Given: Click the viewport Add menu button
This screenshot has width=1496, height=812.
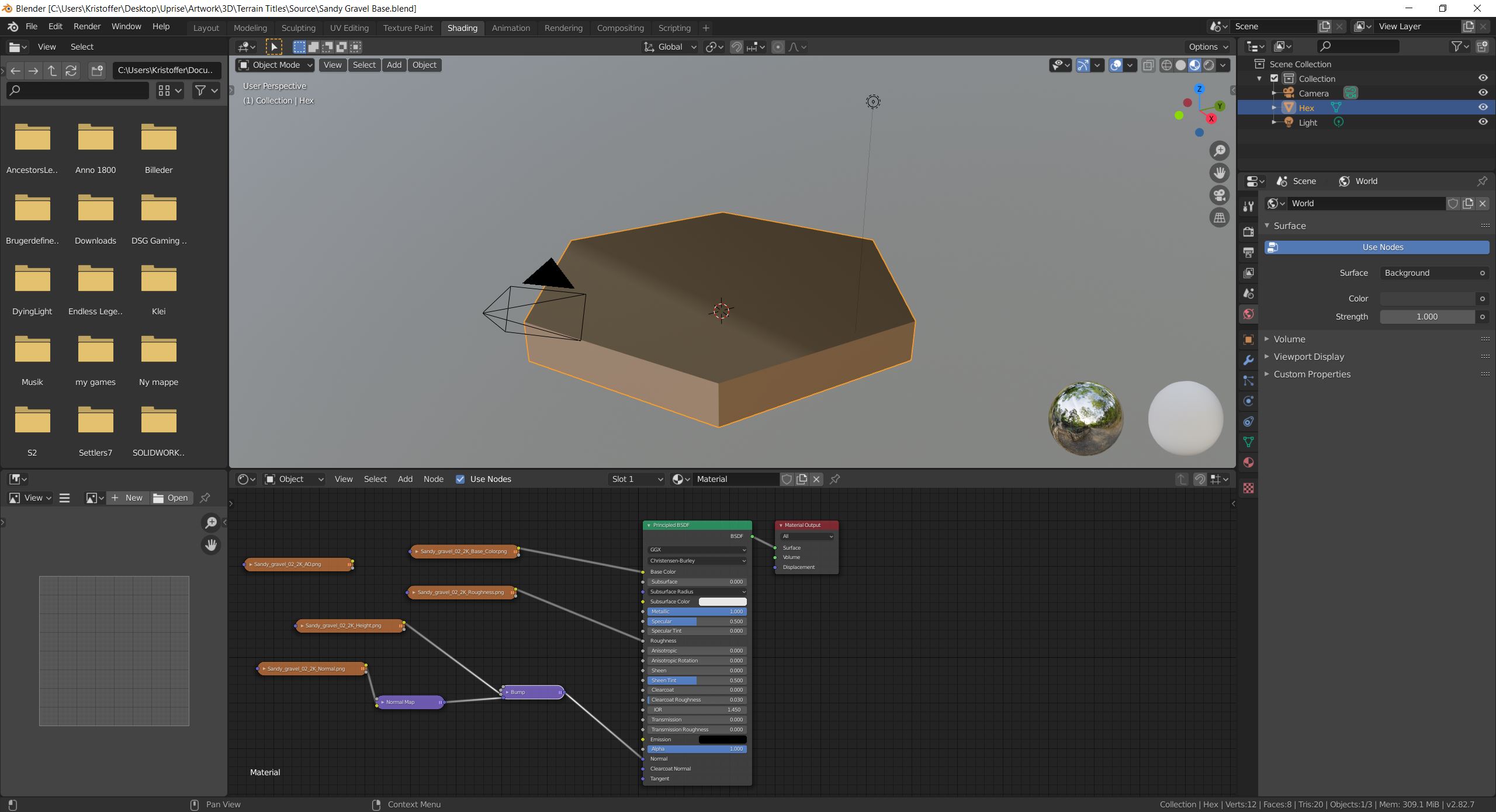Looking at the screenshot, I should (394, 65).
